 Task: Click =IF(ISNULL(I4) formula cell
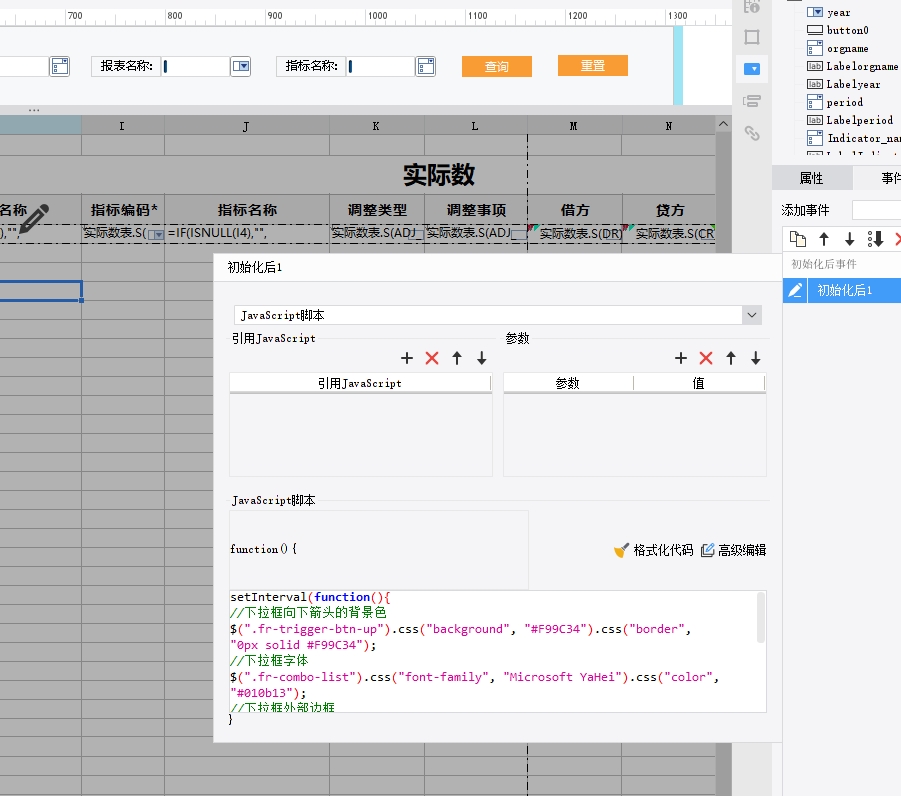pos(247,233)
